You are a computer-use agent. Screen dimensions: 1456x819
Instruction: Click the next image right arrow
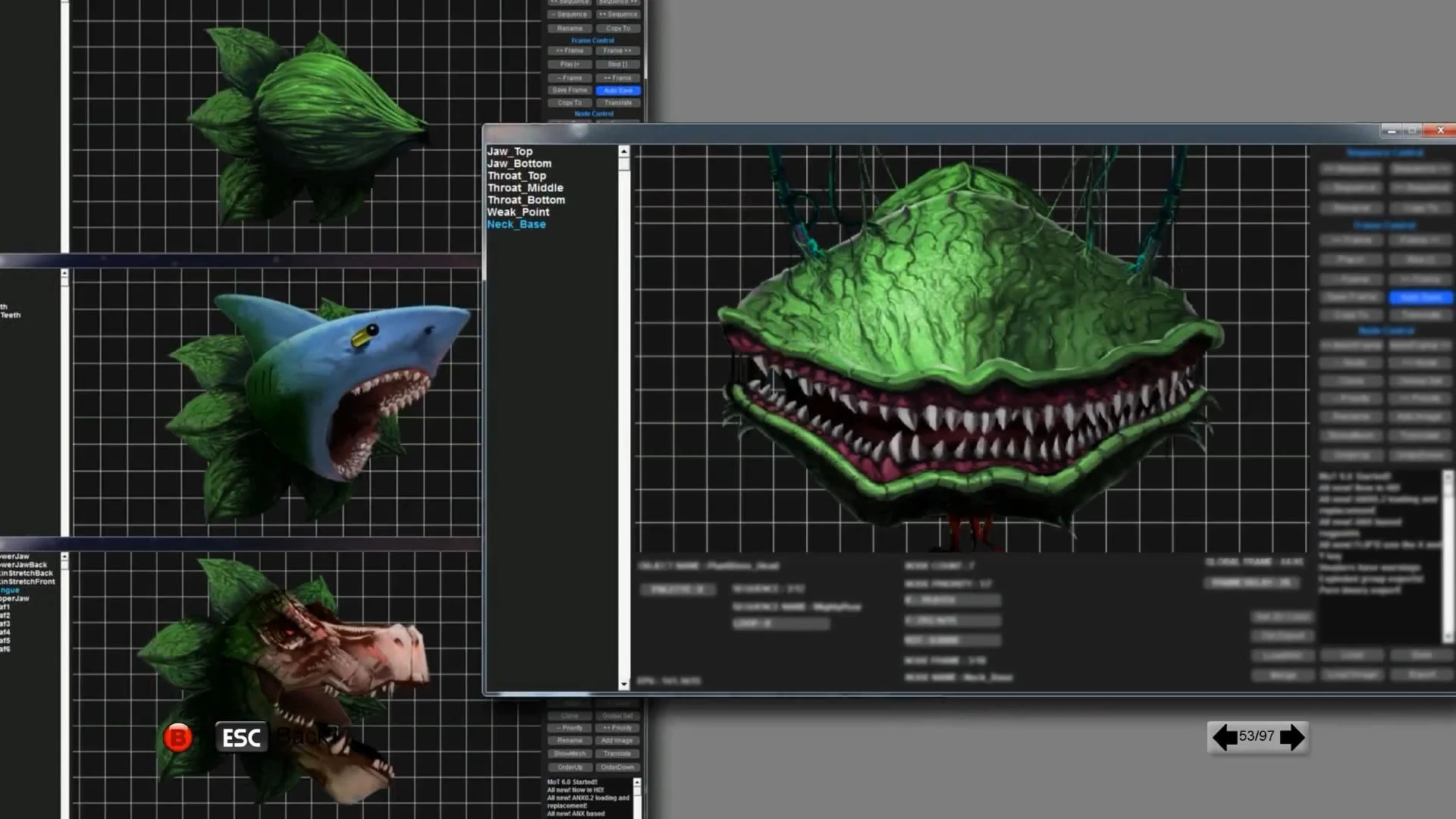pos(1292,737)
